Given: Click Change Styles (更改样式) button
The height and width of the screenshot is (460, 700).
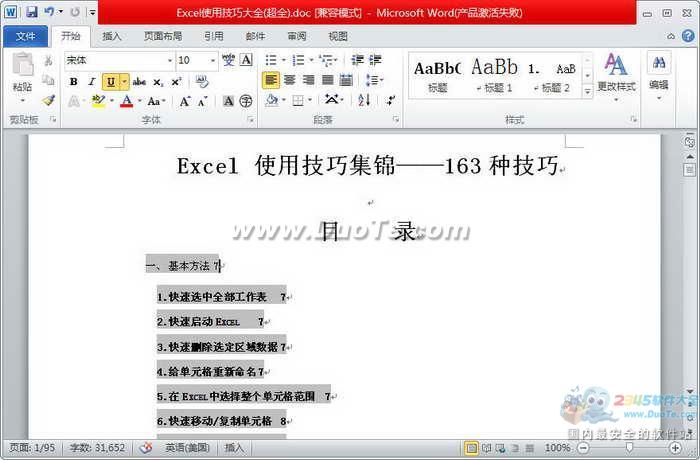Looking at the screenshot, I should tap(616, 76).
